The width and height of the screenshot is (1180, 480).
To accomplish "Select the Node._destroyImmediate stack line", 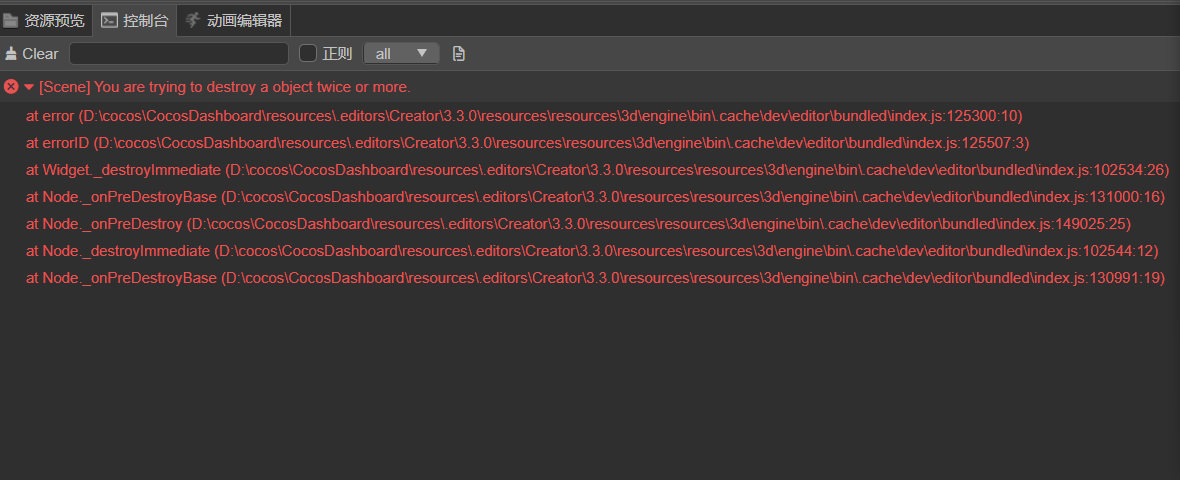I will click(591, 251).
